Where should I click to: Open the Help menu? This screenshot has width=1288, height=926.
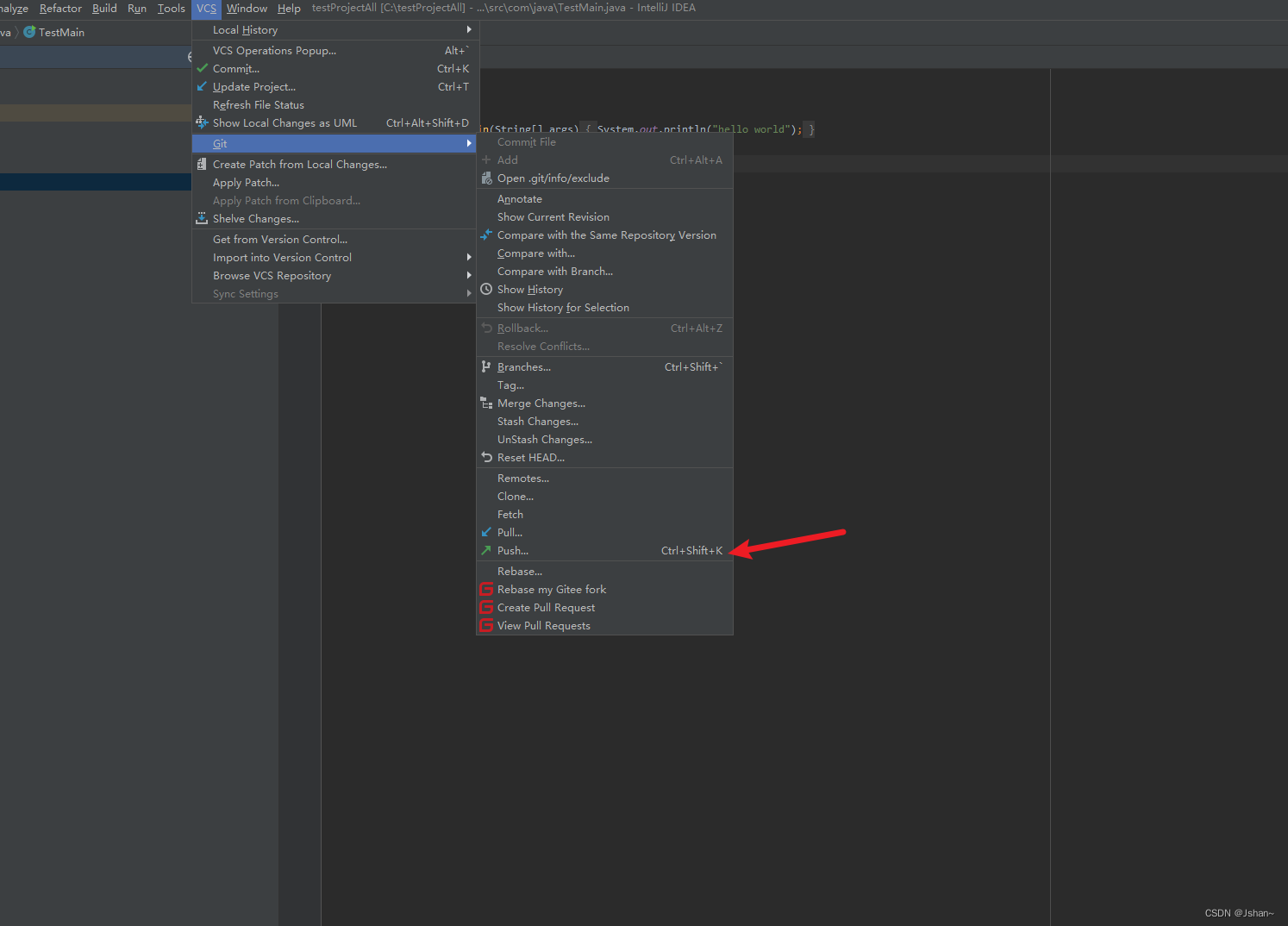coord(289,9)
